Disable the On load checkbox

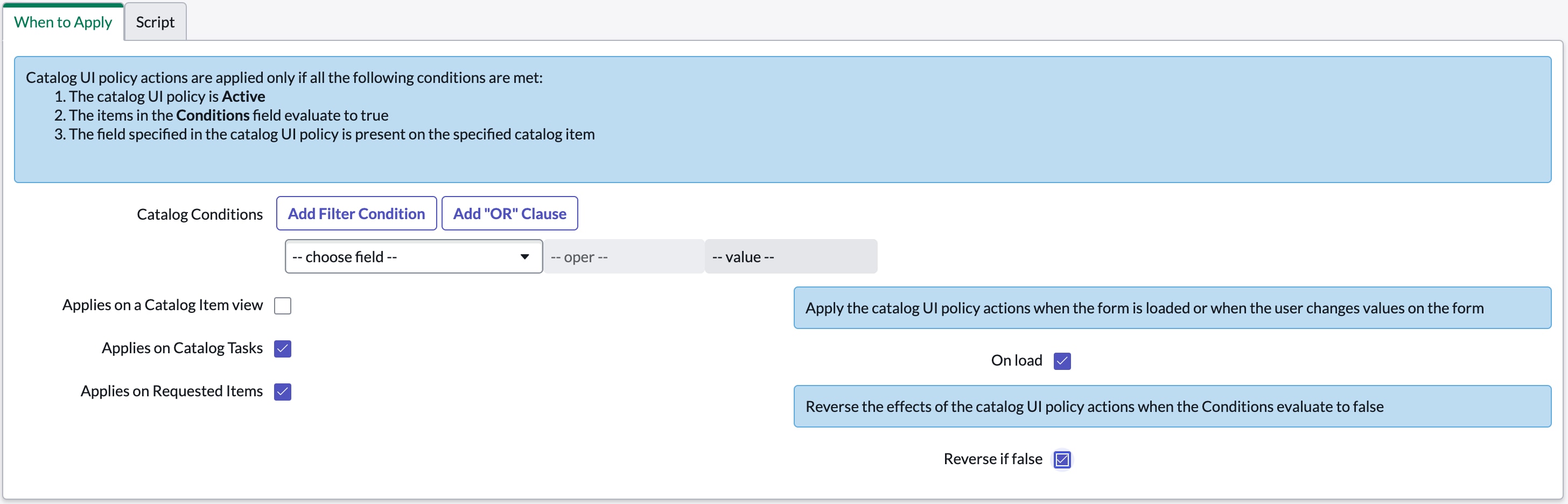[x=1061, y=361]
